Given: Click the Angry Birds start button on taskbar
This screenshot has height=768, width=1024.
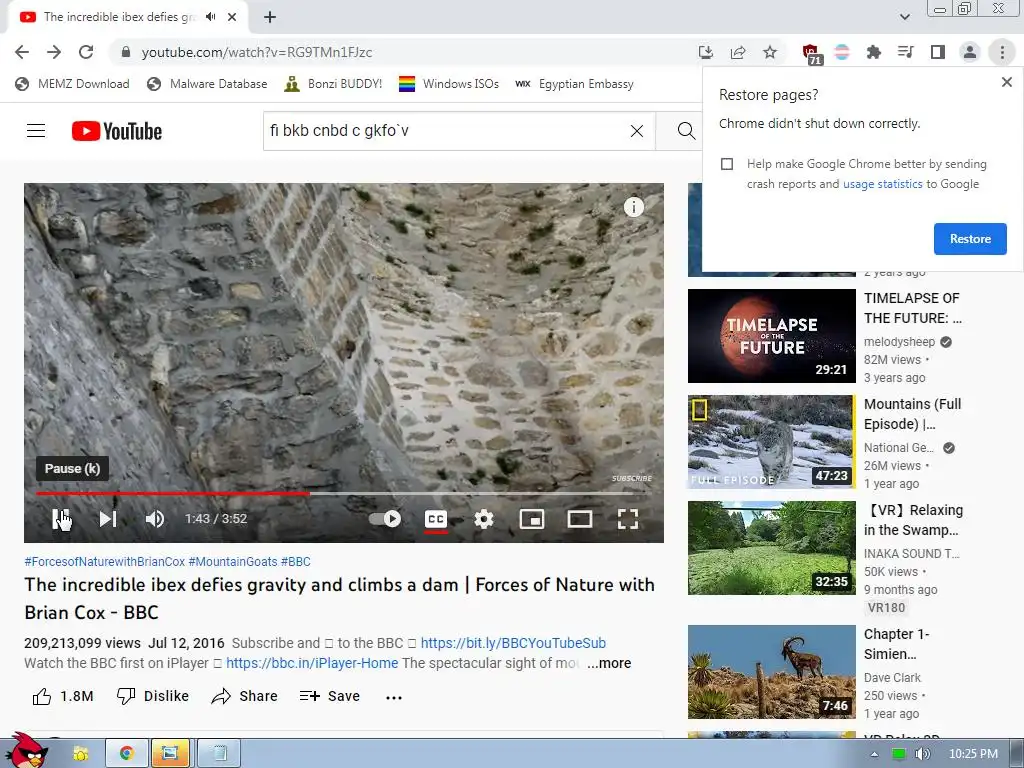Looking at the screenshot, I should coord(25,751).
